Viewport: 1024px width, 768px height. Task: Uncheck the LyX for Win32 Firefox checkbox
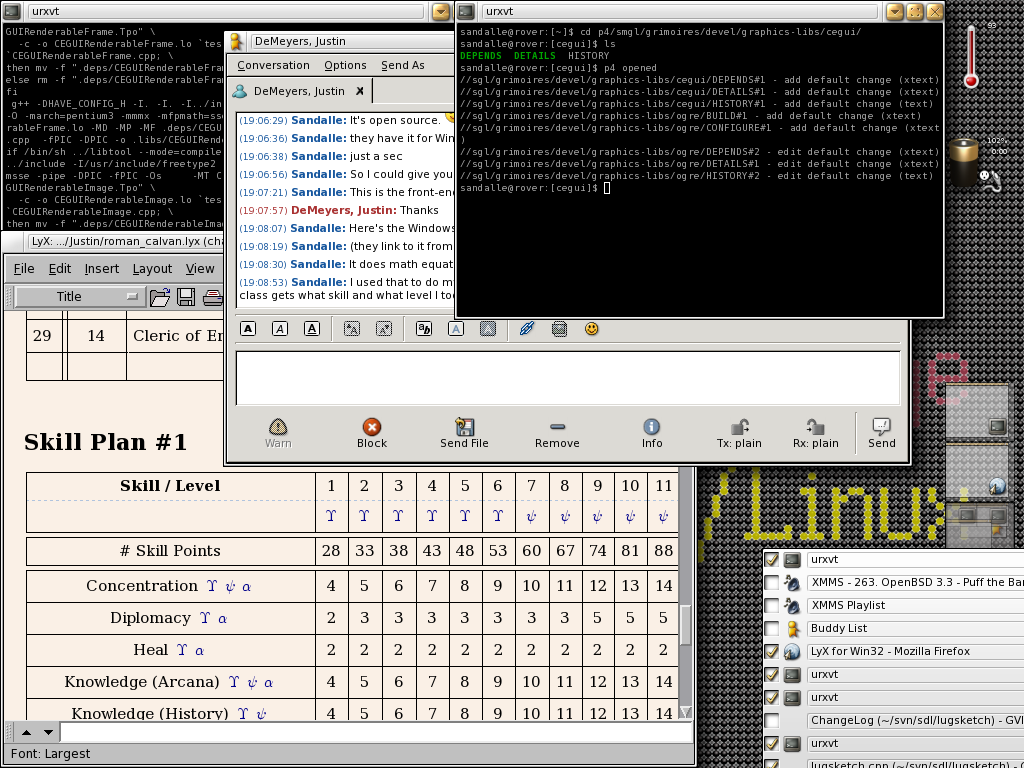tap(771, 652)
